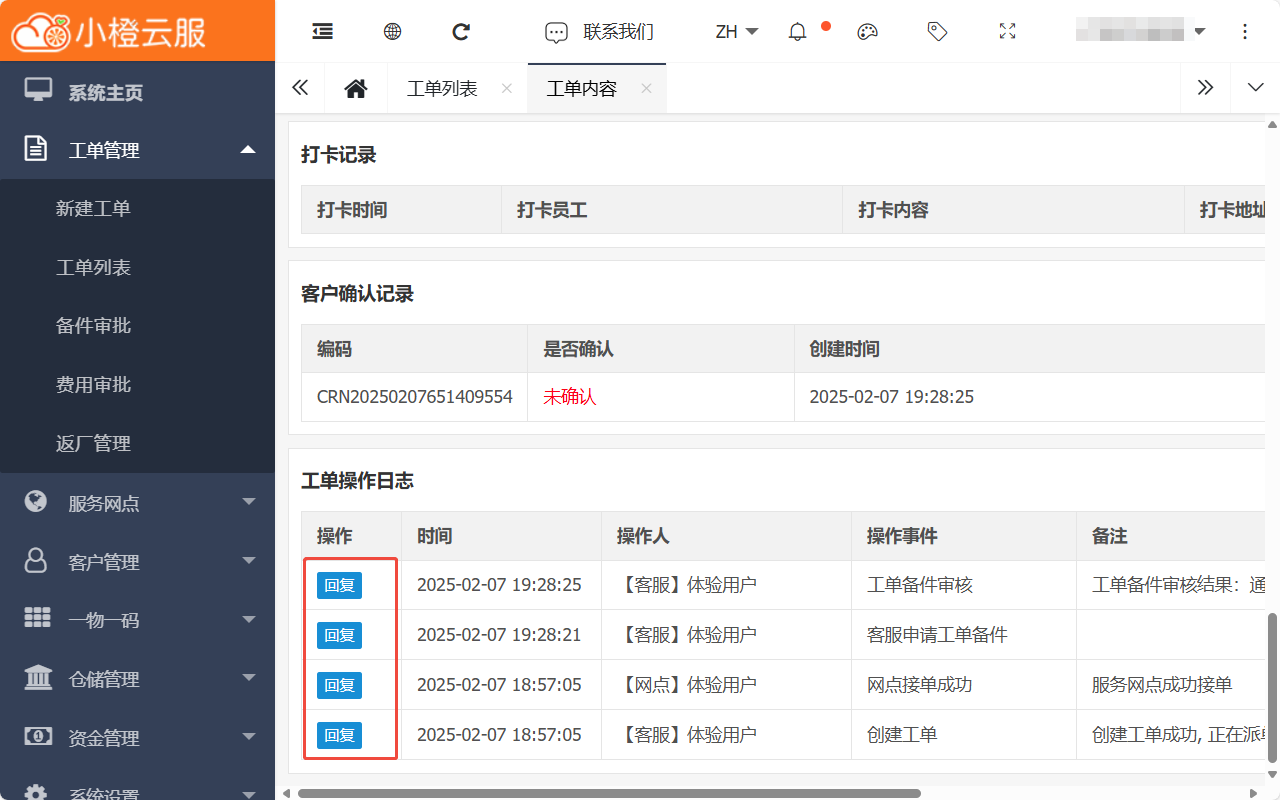
Task: Click the chat bubble icon beside 联系我们
Action: coord(556,32)
